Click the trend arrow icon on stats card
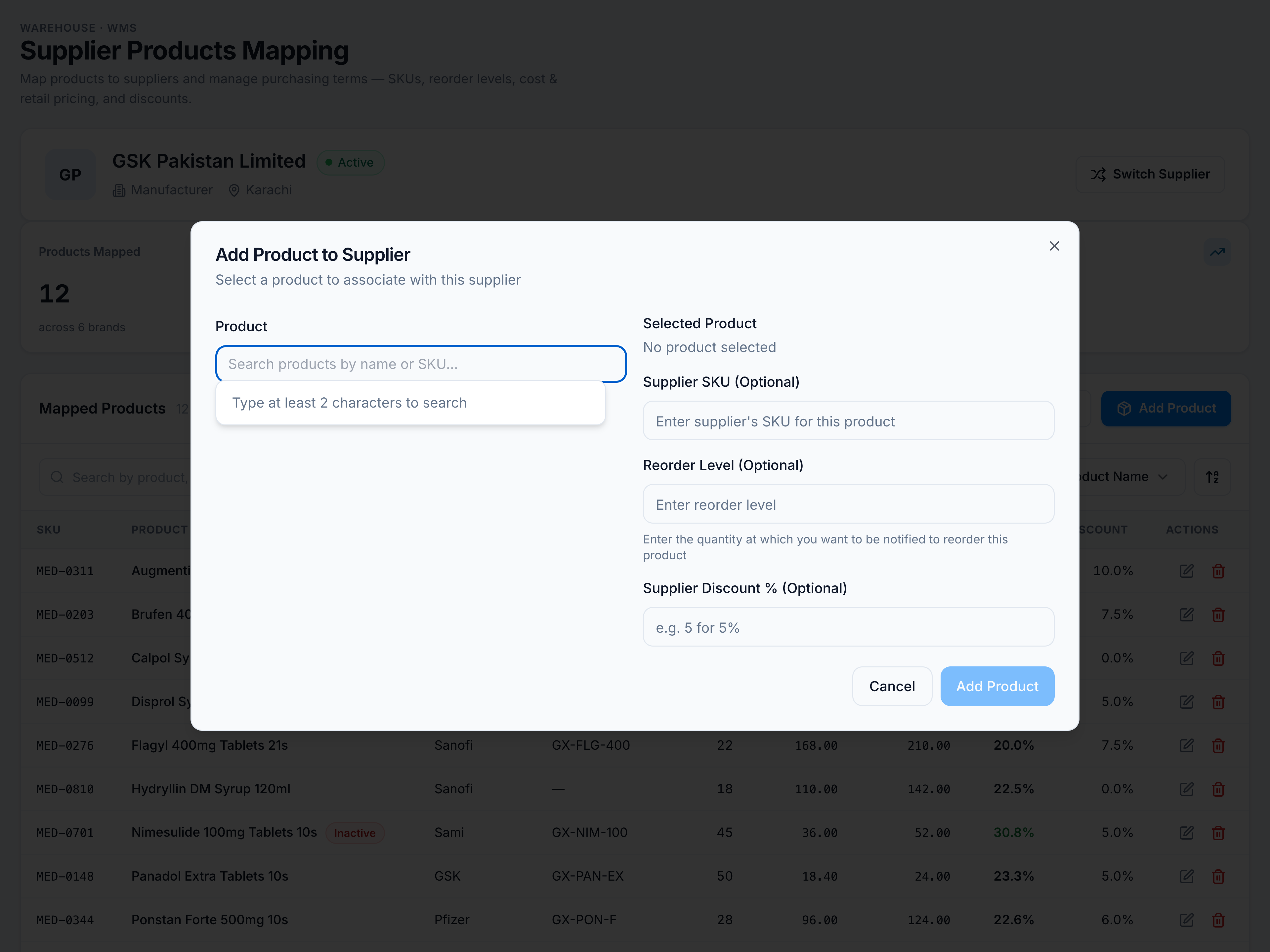This screenshot has width=1270, height=952. coord(1217,252)
